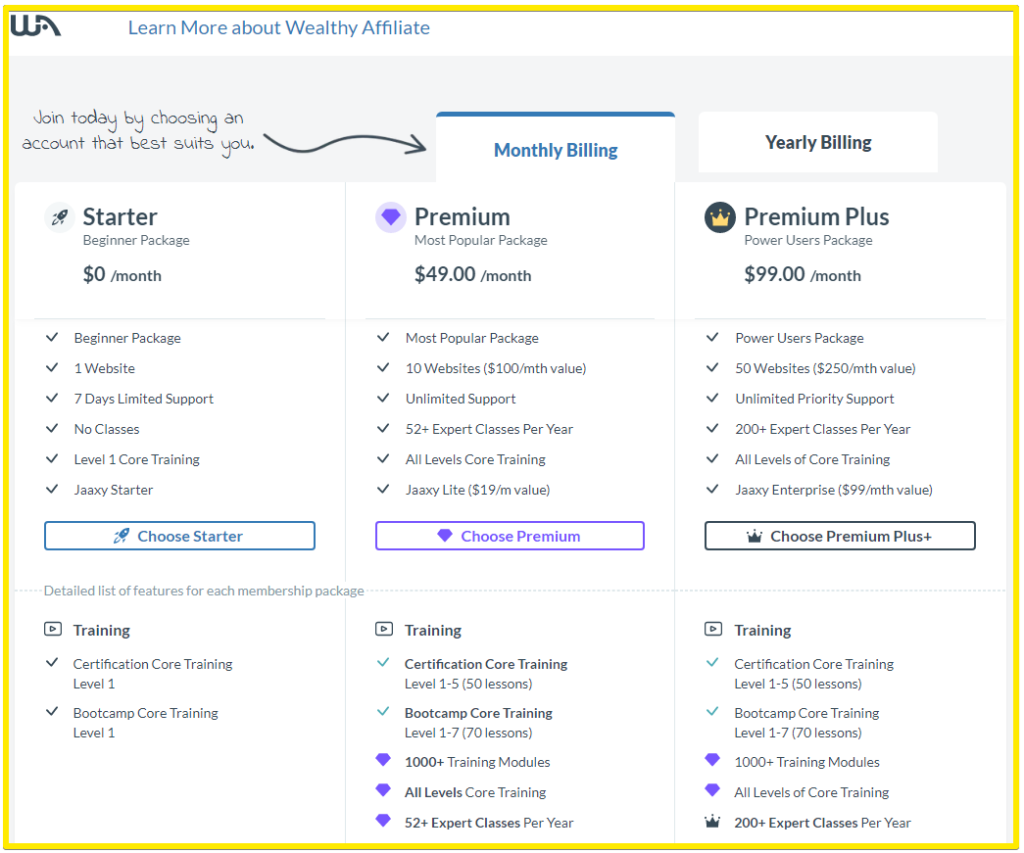Click the play icon beside Premium Training
Screen dimensions: 1024x853
point(384,629)
